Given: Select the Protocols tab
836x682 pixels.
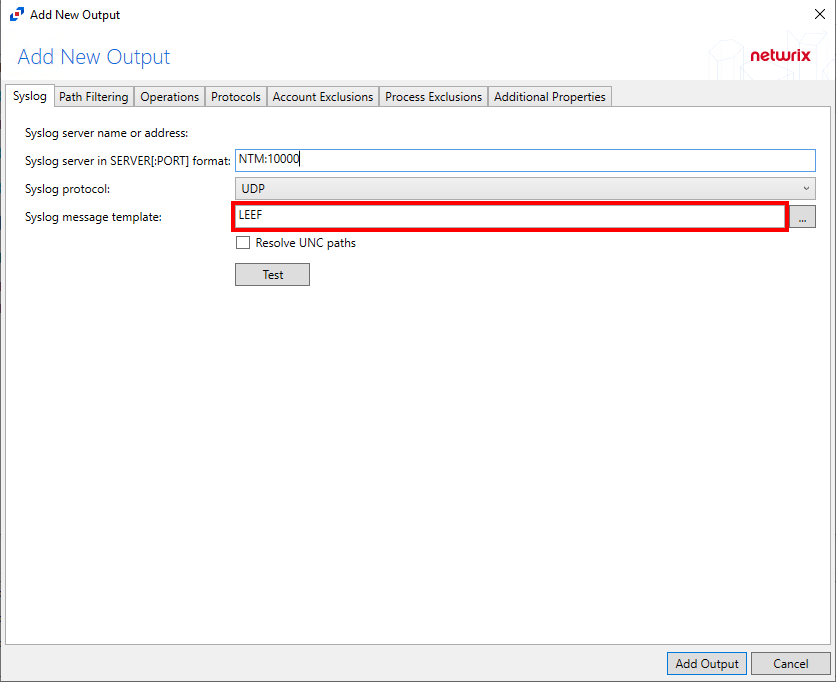Looking at the screenshot, I should click(236, 97).
